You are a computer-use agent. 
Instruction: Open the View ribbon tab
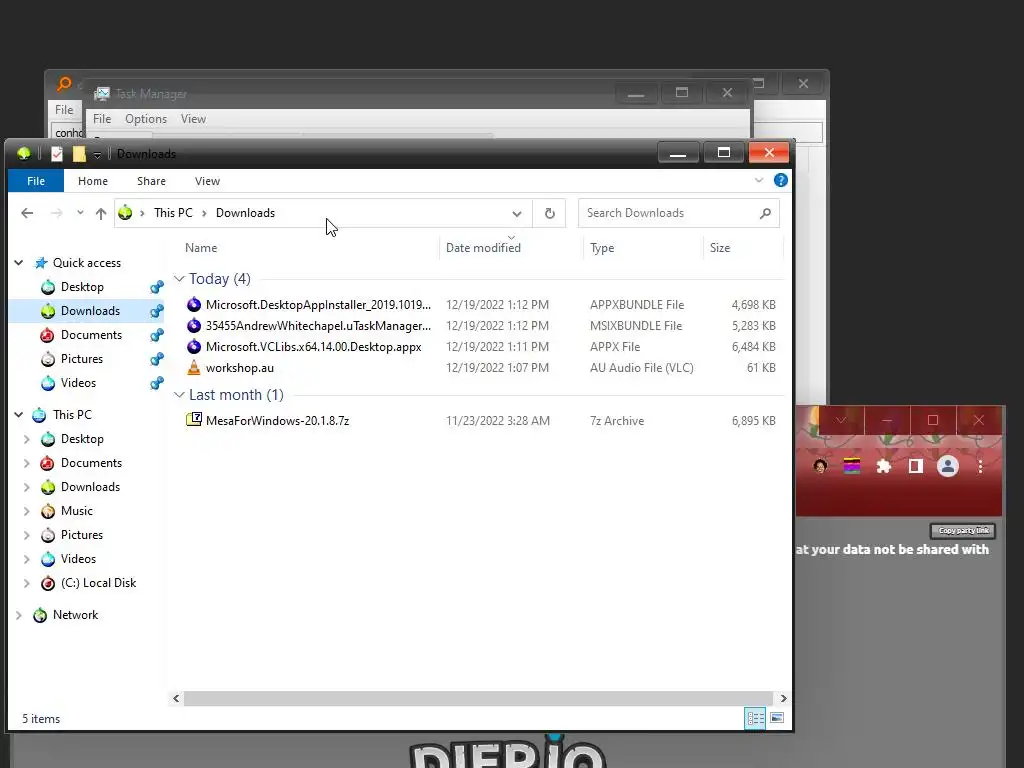(x=207, y=181)
